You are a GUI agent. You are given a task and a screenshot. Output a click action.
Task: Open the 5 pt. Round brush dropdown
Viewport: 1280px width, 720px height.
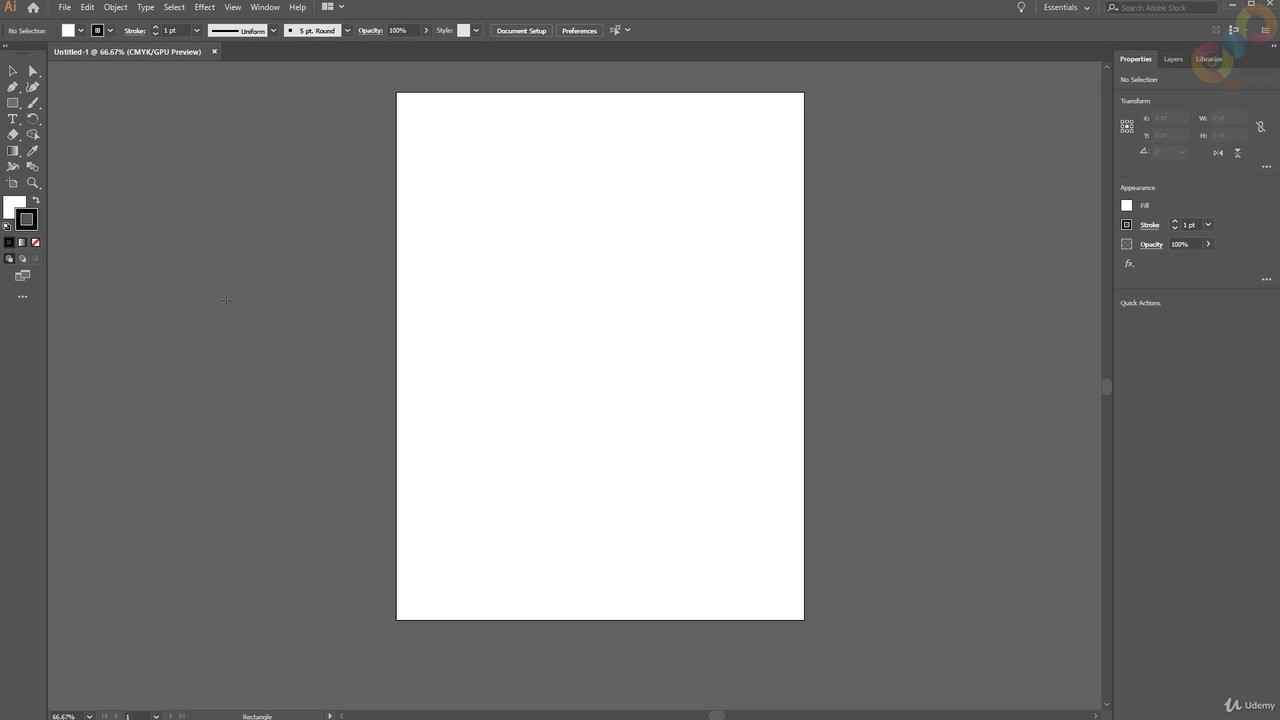tap(347, 31)
